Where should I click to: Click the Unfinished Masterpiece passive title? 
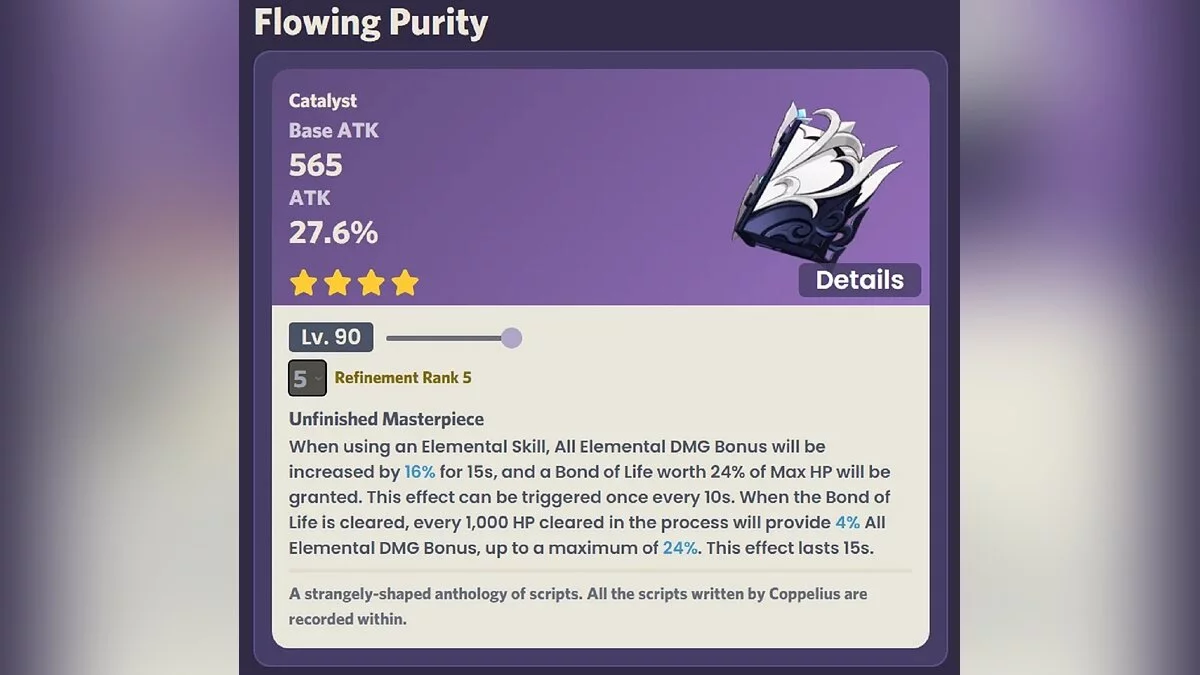pos(386,419)
